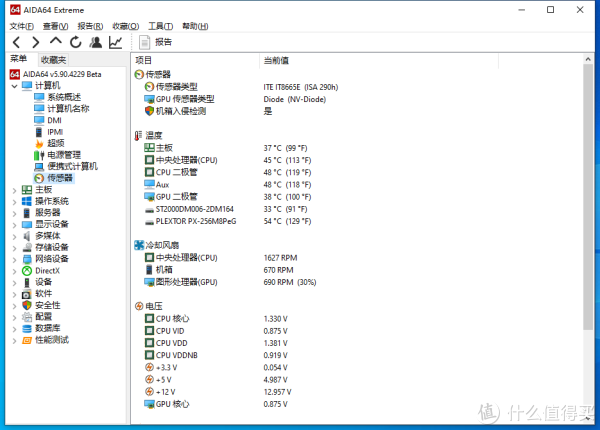The width and height of the screenshot is (600, 430).
Task: Open the user icon in toolbar
Action: pyautogui.click(x=96, y=42)
